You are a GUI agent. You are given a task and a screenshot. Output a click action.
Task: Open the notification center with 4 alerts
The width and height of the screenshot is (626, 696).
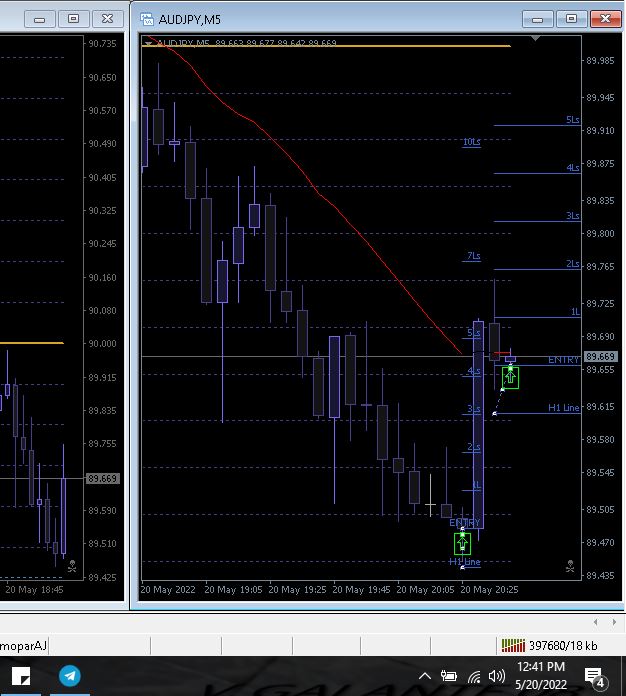pyautogui.click(x=595, y=677)
